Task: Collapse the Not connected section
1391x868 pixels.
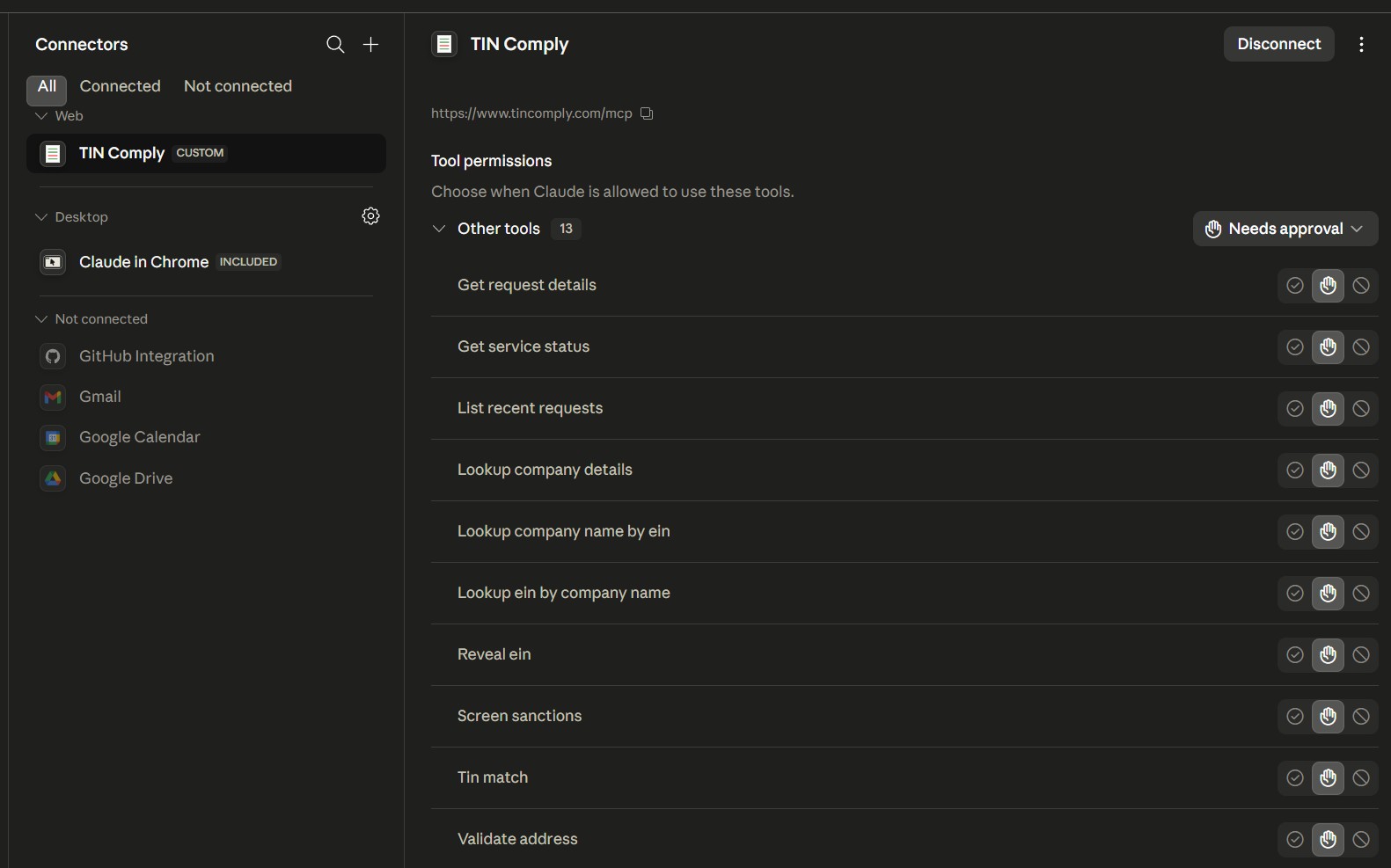Action: [x=41, y=319]
